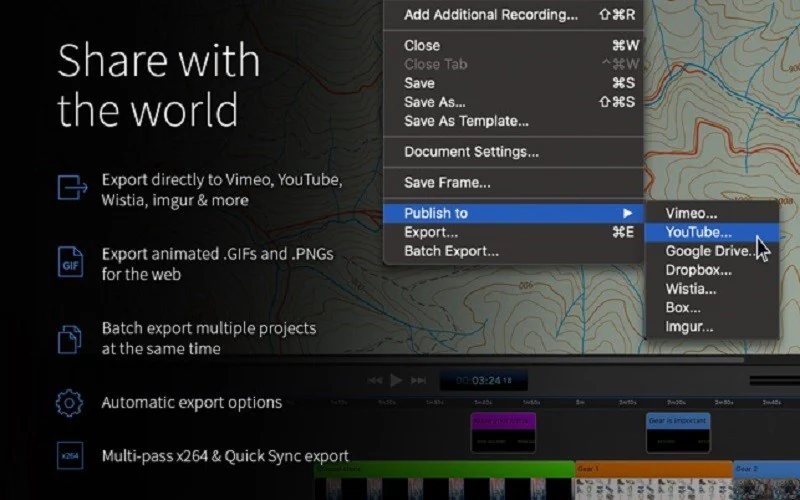Click the x264 badge icon
Viewport: 800px width, 500px height.
pyautogui.click(x=70, y=456)
